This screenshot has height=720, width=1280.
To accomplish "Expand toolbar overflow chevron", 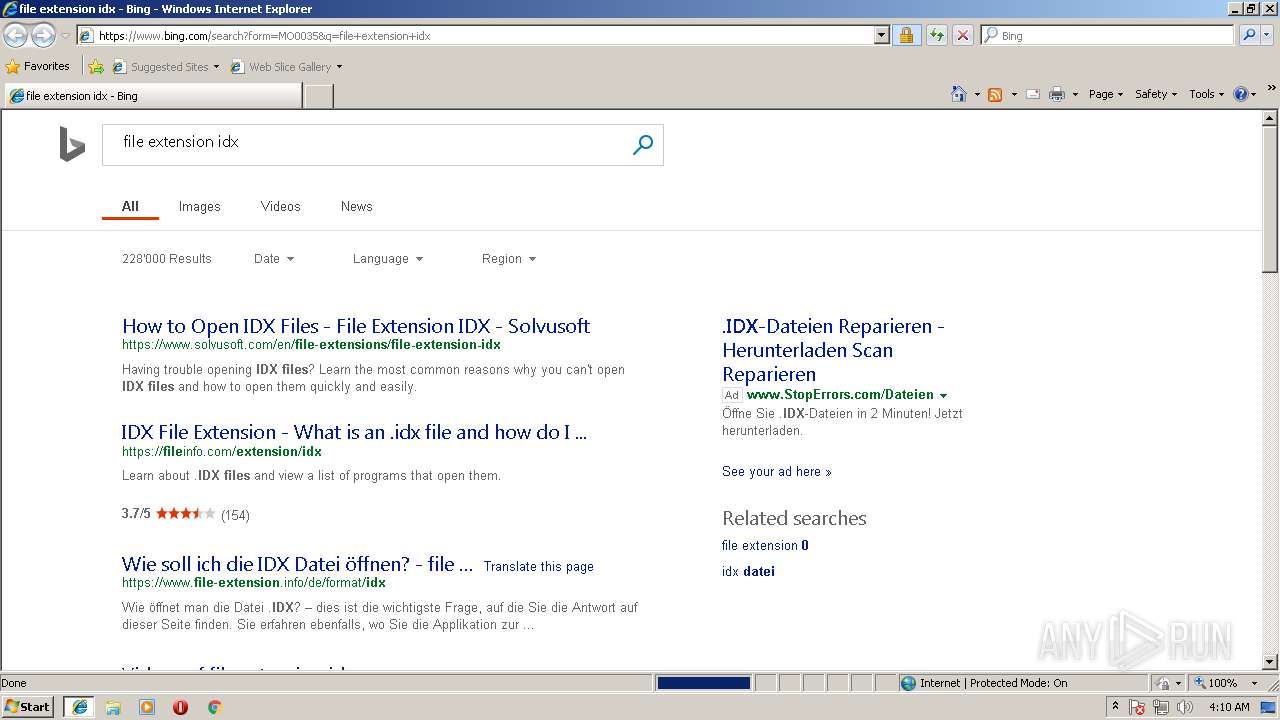I will point(1272,89).
